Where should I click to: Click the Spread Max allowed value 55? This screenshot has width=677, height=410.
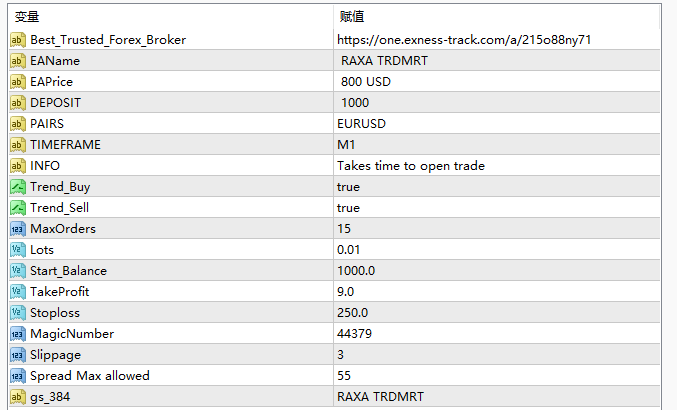[344, 376]
